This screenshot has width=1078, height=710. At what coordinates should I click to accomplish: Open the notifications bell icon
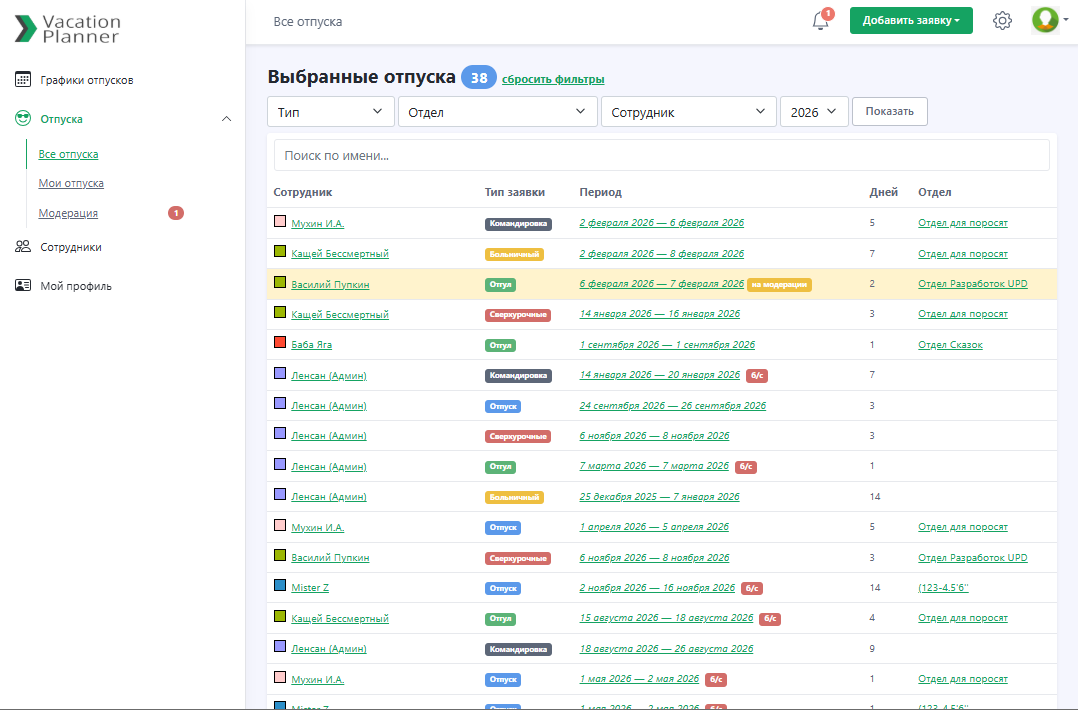[x=821, y=21]
